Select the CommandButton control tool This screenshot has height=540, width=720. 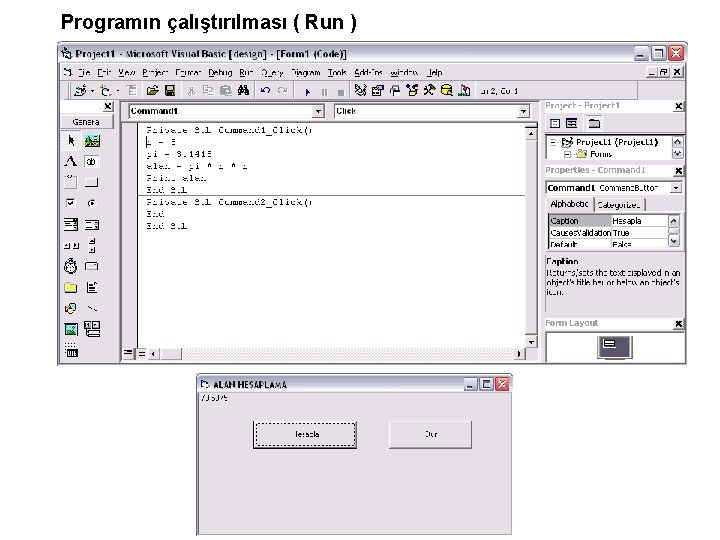(92, 182)
